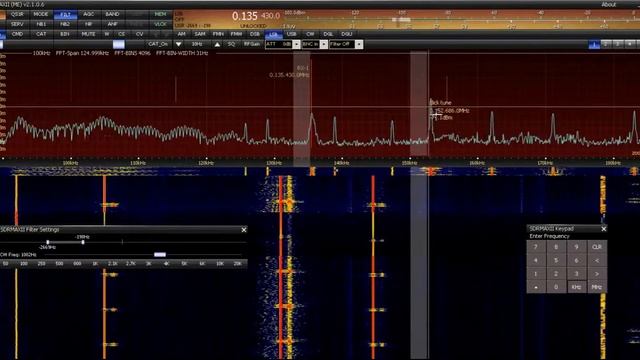Click the keypad '>' key
The height and width of the screenshot is (360, 640).
click(x=597, y=273)
